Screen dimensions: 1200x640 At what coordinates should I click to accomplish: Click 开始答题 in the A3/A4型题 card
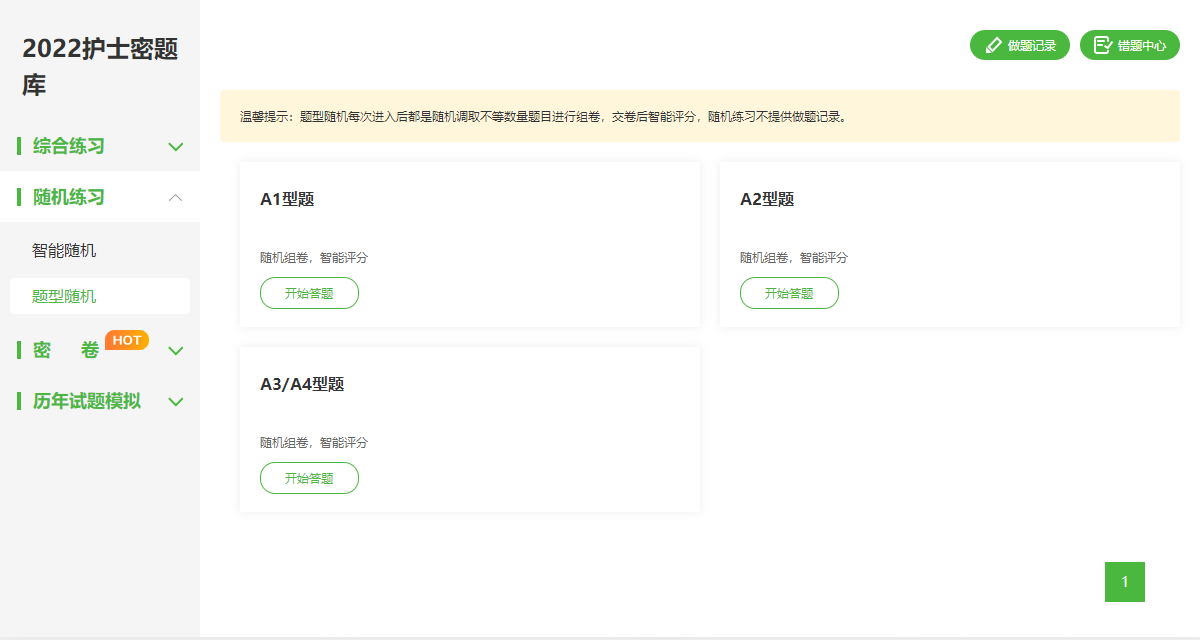pos(309,478)
